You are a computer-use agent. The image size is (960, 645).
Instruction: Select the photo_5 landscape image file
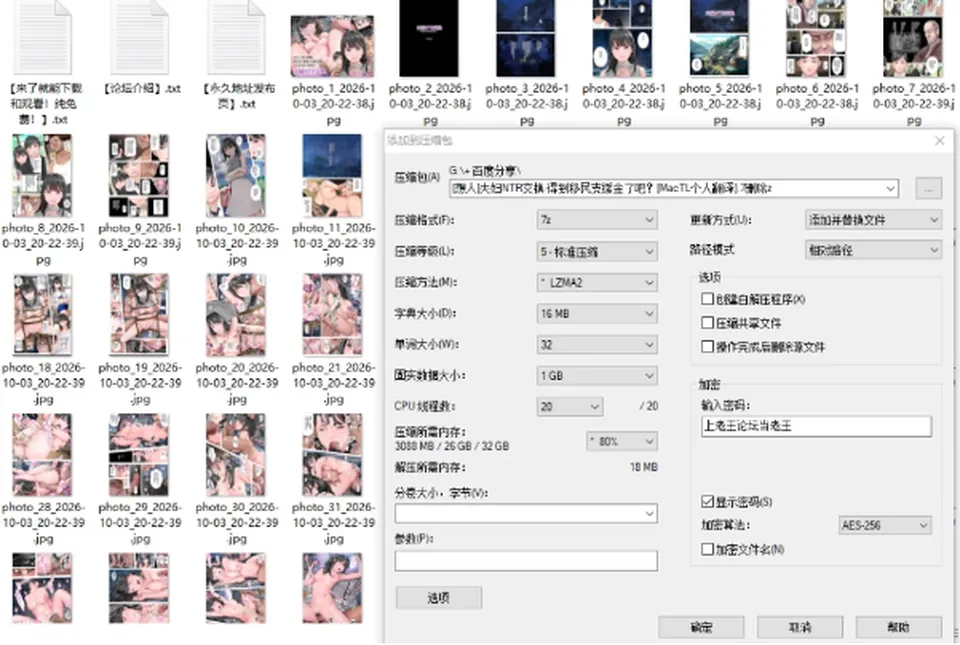[719, 38]
